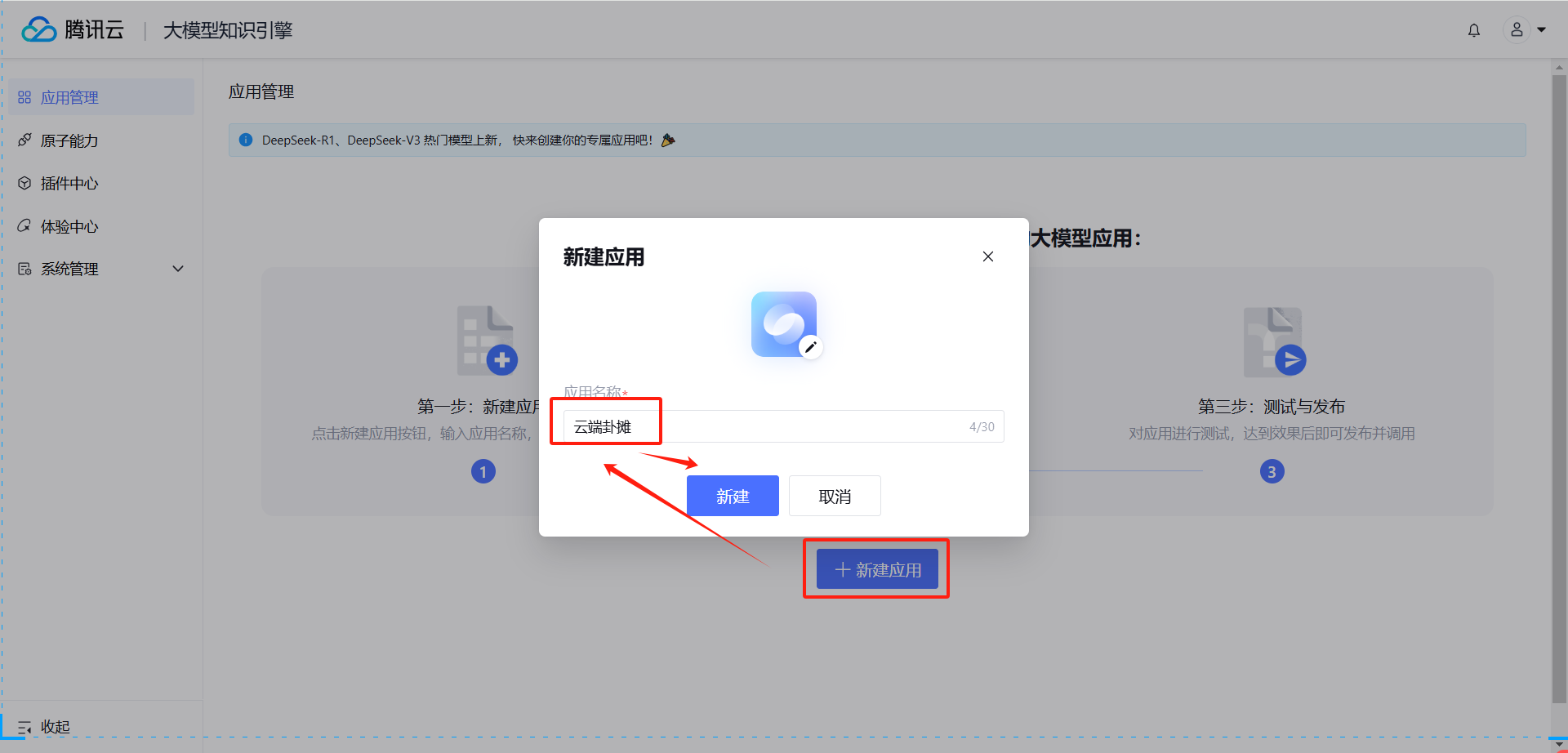The width and height of the screenshot is (1568, 753).
Task: Edit the application avatar pencil icon
Action: (x=810, y=347)
